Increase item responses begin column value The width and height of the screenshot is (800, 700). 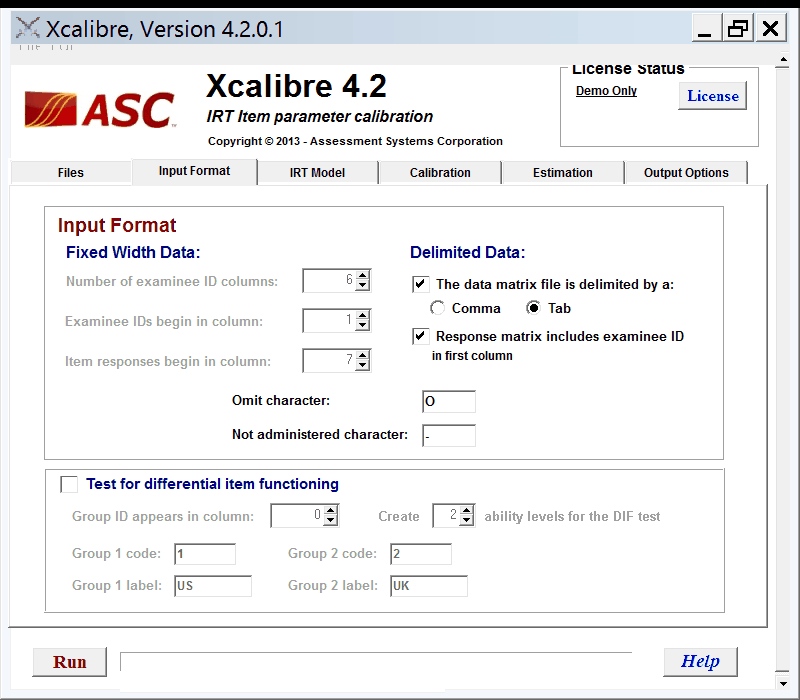(362, 355)
